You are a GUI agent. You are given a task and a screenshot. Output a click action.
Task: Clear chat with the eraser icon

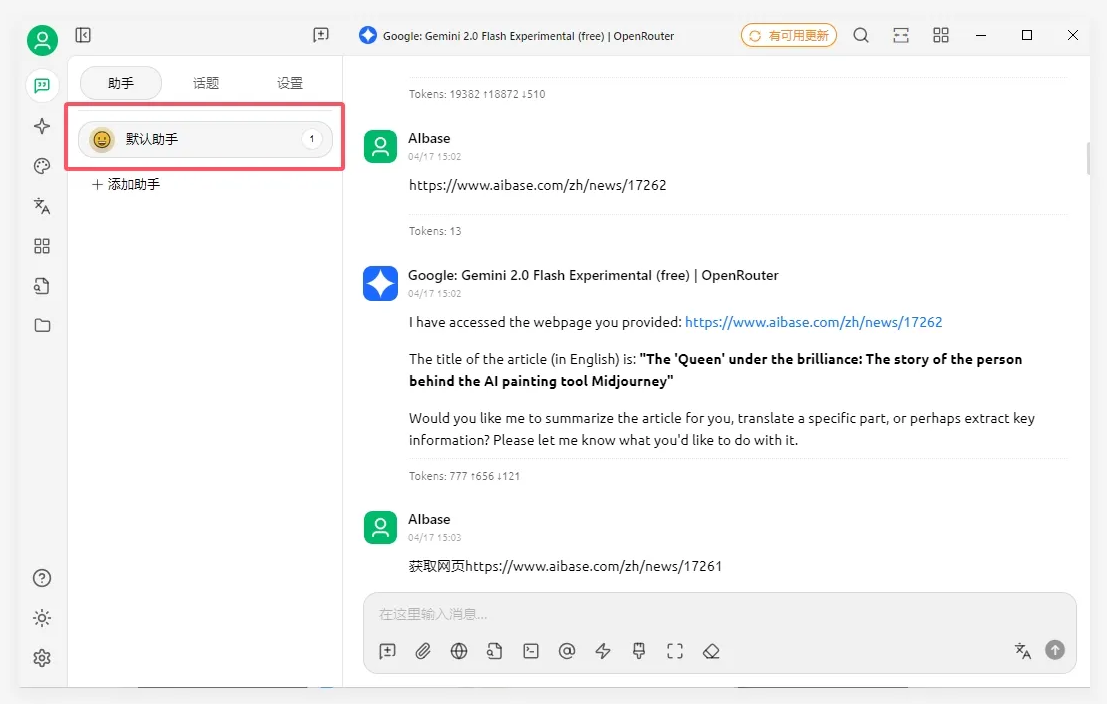click(711, 651)
